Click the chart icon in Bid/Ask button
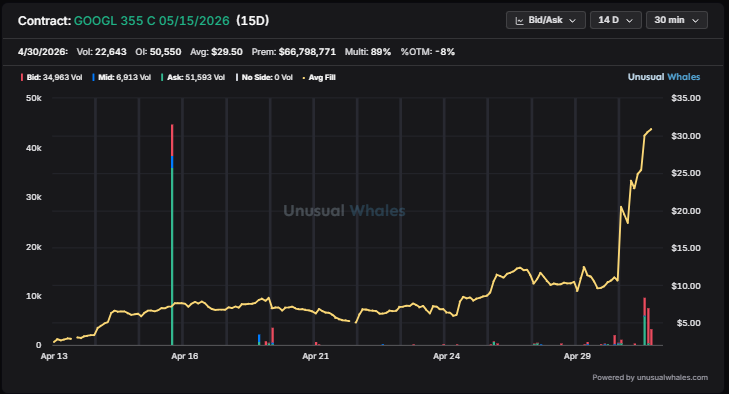729x394 pixels. pos(519,20)
